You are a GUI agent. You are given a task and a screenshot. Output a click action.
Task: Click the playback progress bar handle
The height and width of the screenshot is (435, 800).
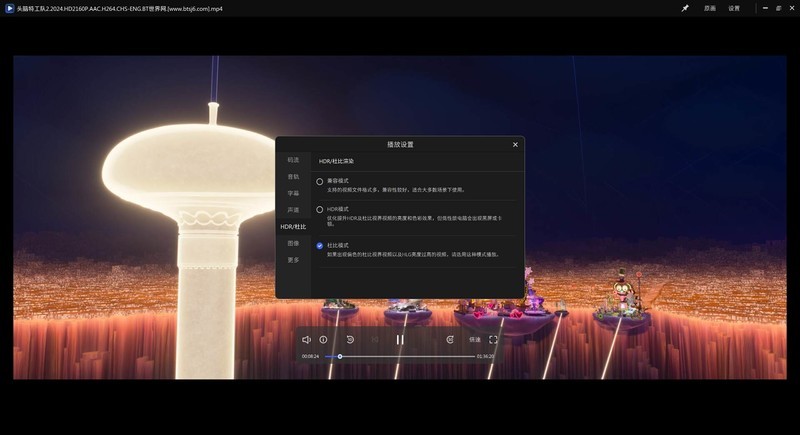pos(340,356)
